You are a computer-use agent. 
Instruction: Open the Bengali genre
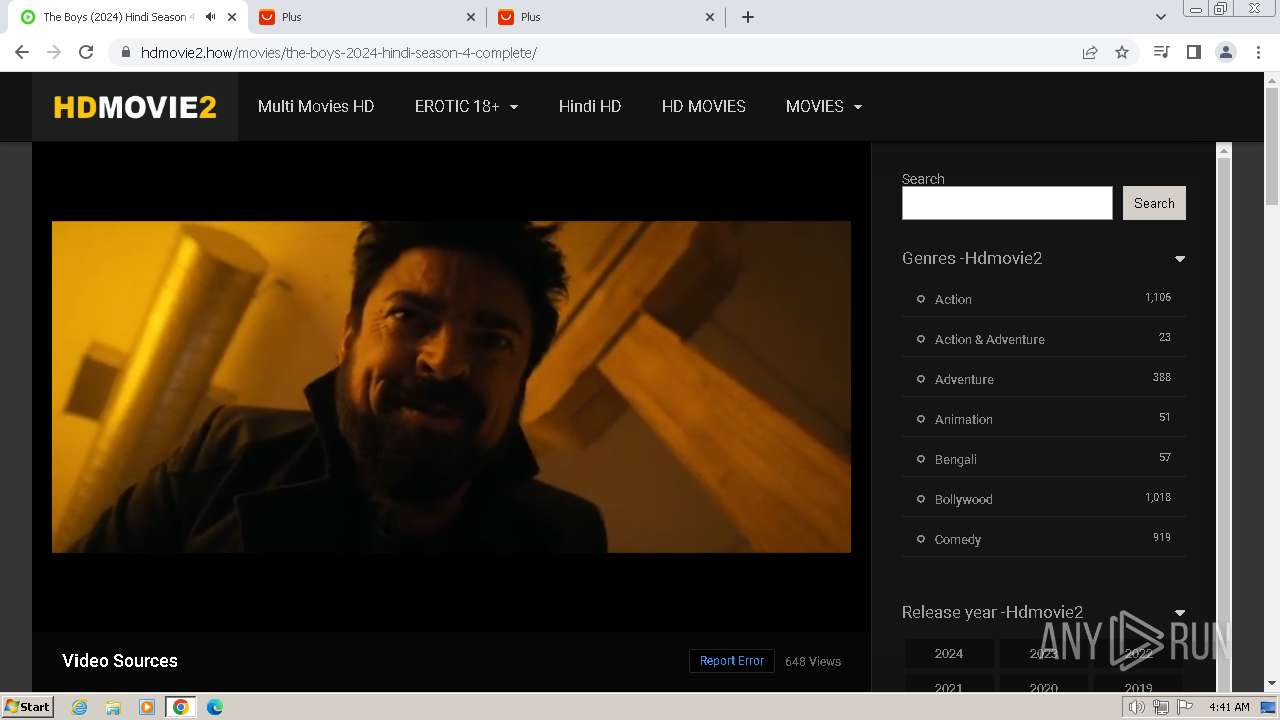(x=956, y=459)
